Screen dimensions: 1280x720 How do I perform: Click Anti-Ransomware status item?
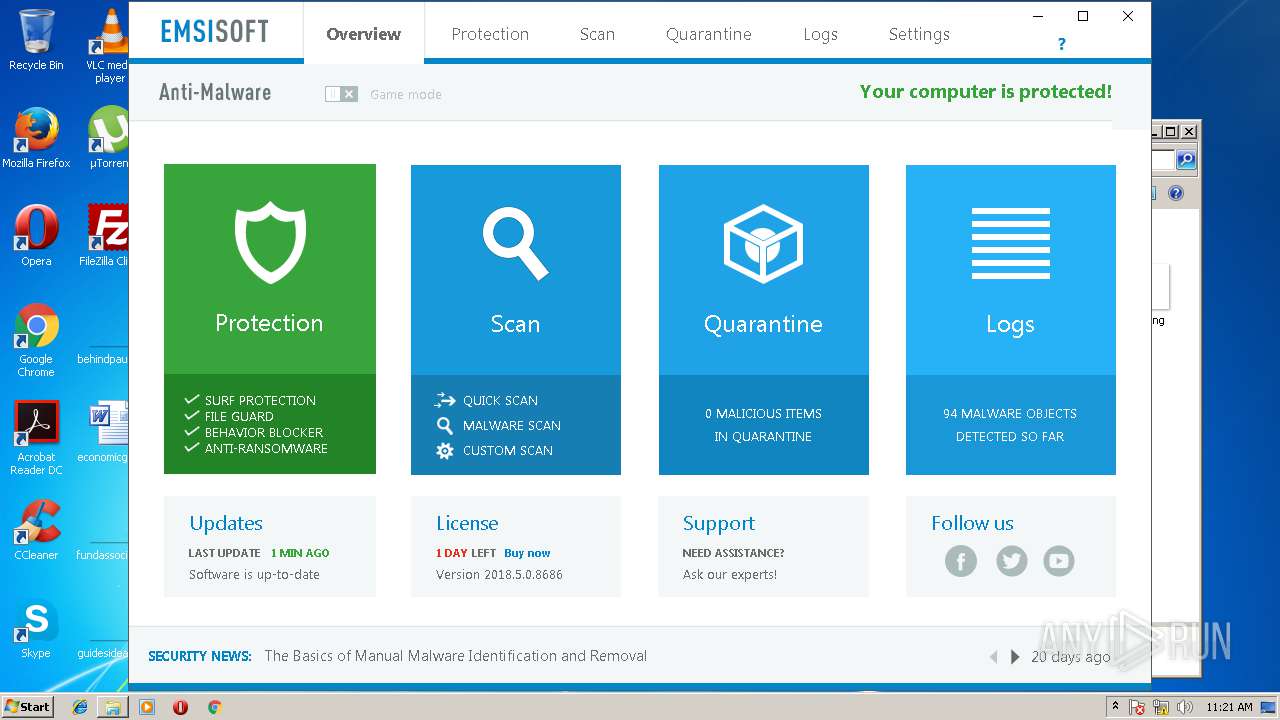tap(256, 448)
